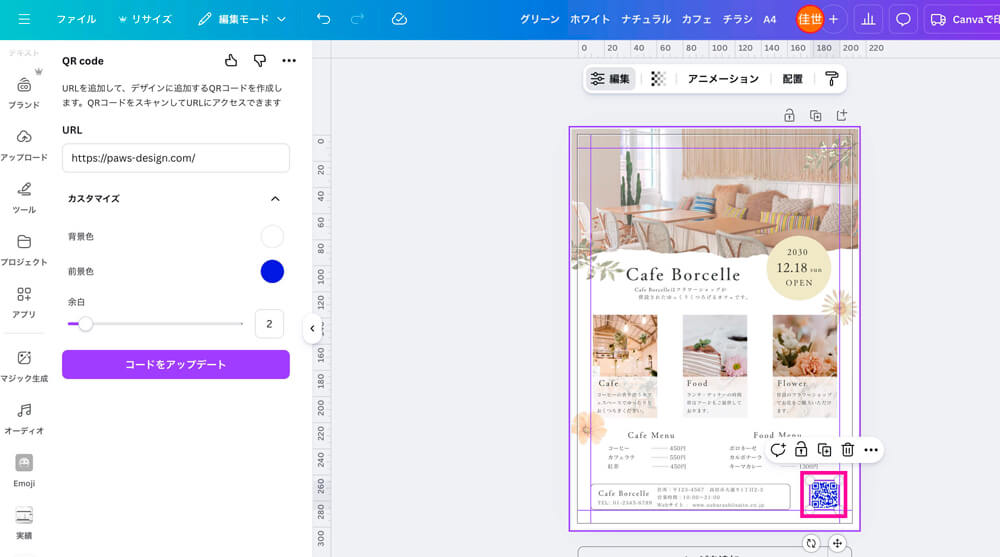Click the thumbs up icon in QR code panel

point(231,61)
